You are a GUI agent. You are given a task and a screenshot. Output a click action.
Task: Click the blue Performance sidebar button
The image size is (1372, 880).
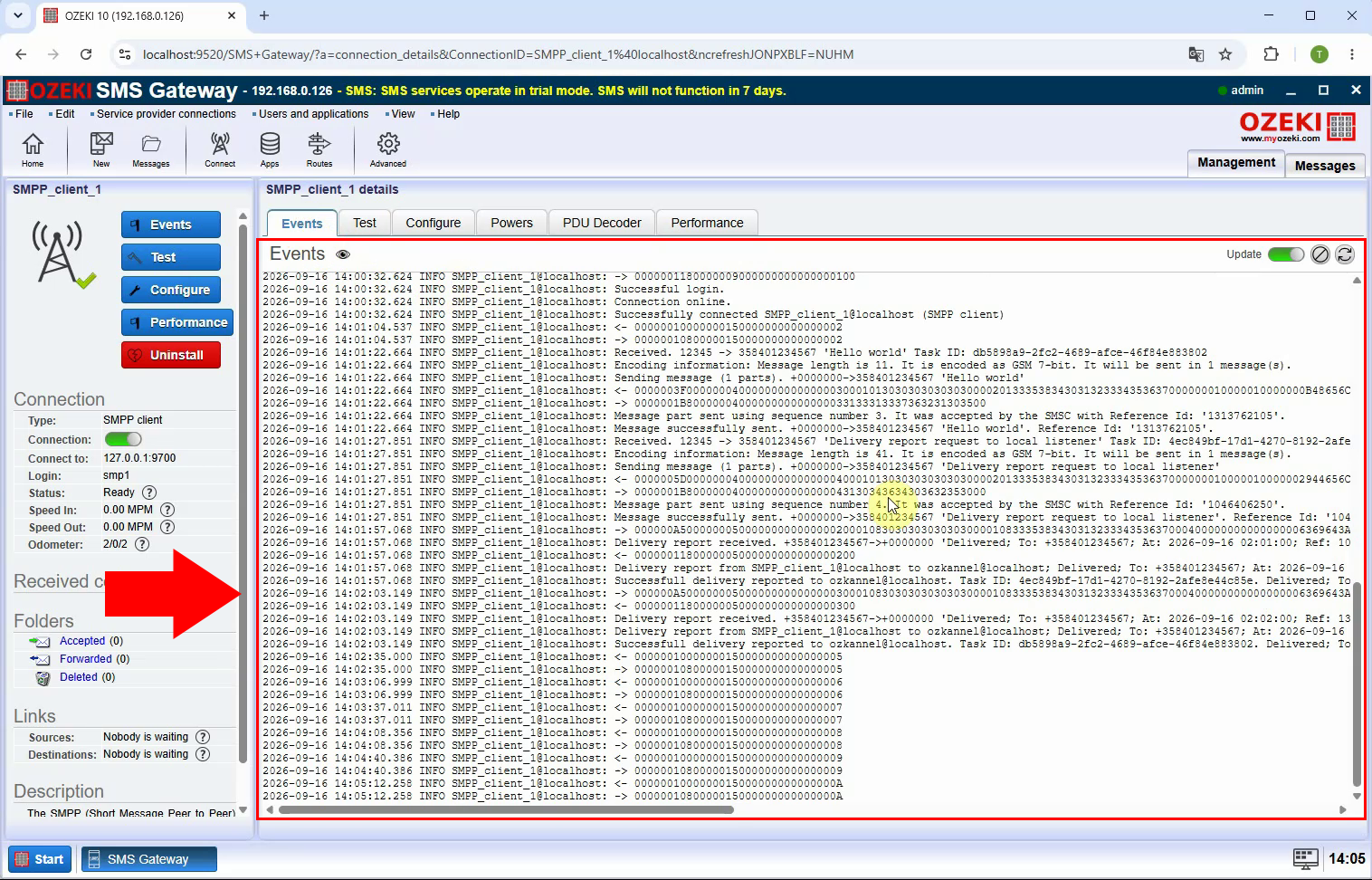[177, 322]
